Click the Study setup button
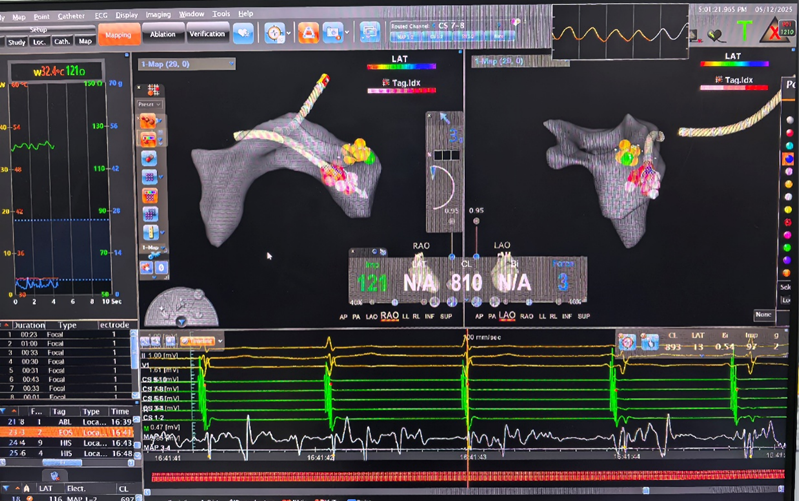The height and width of the screenshot is (501, 800). [x=17, y=42]
